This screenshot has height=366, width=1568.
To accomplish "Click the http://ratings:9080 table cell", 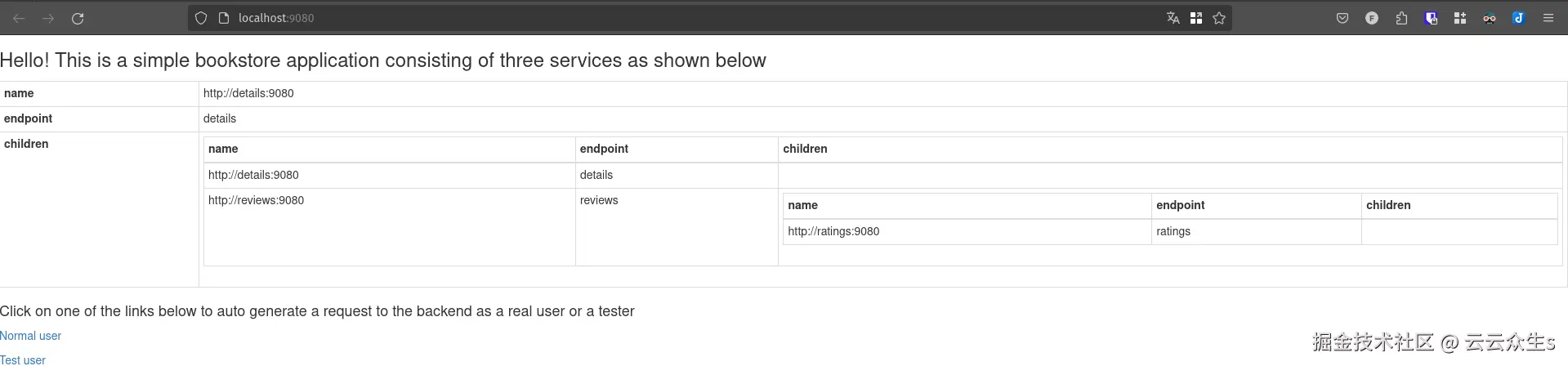I will (833, 231).
